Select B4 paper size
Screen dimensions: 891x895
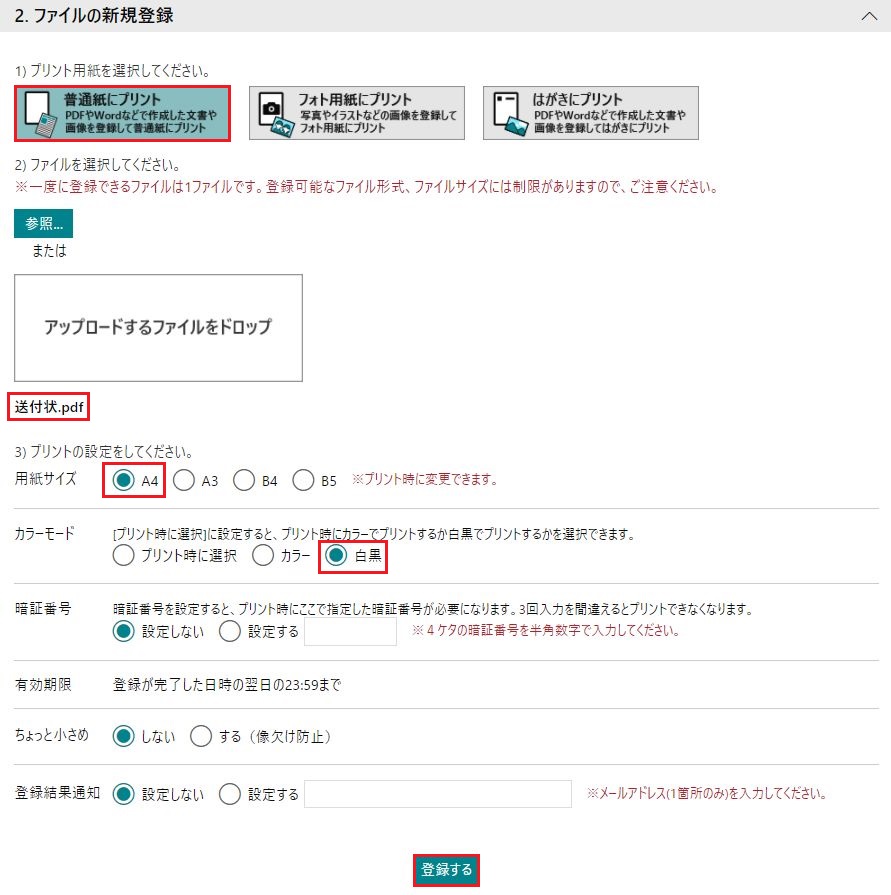pos(244,481)
